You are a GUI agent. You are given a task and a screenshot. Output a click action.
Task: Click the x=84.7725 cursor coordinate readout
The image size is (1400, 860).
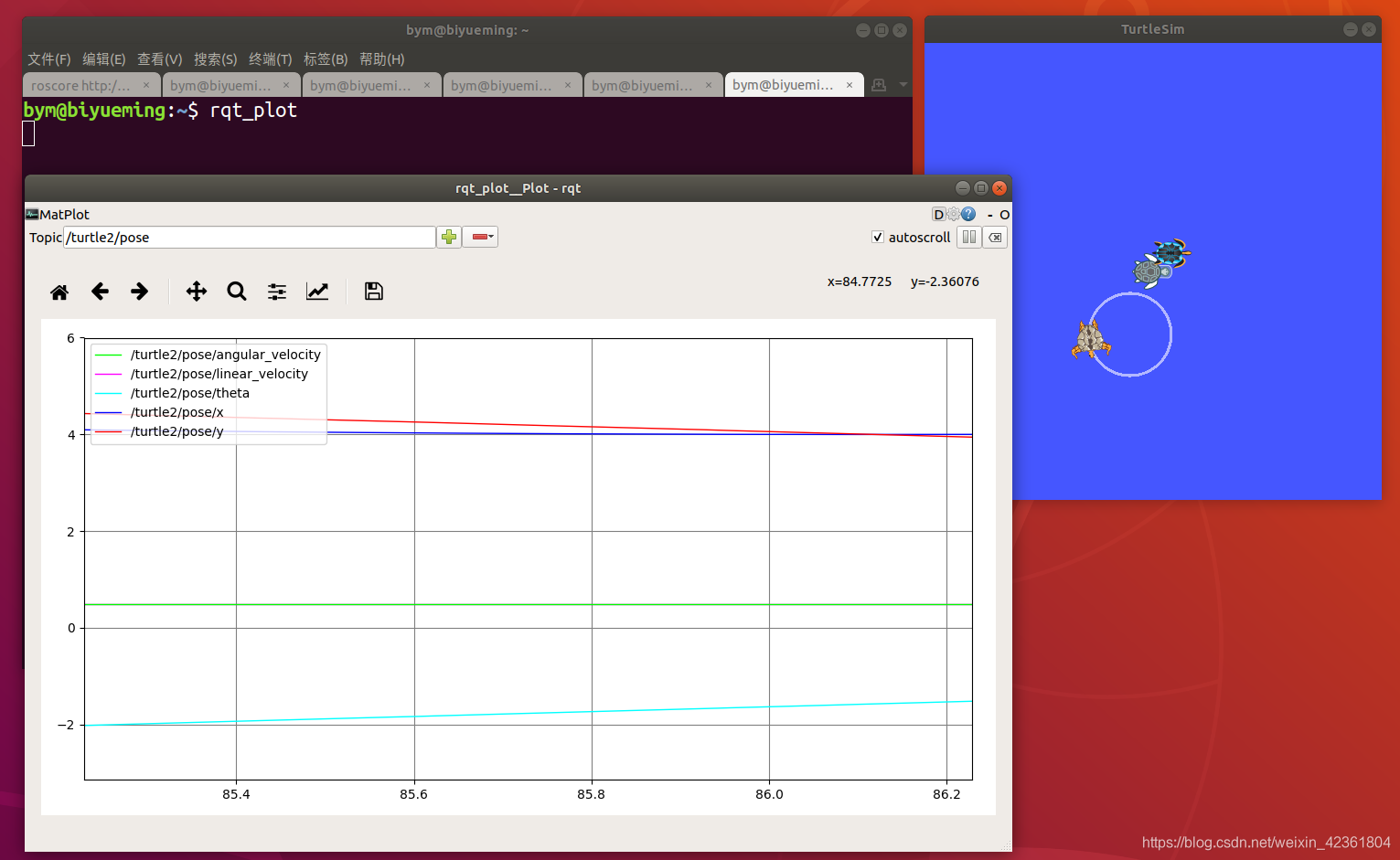tap(860, 282)
